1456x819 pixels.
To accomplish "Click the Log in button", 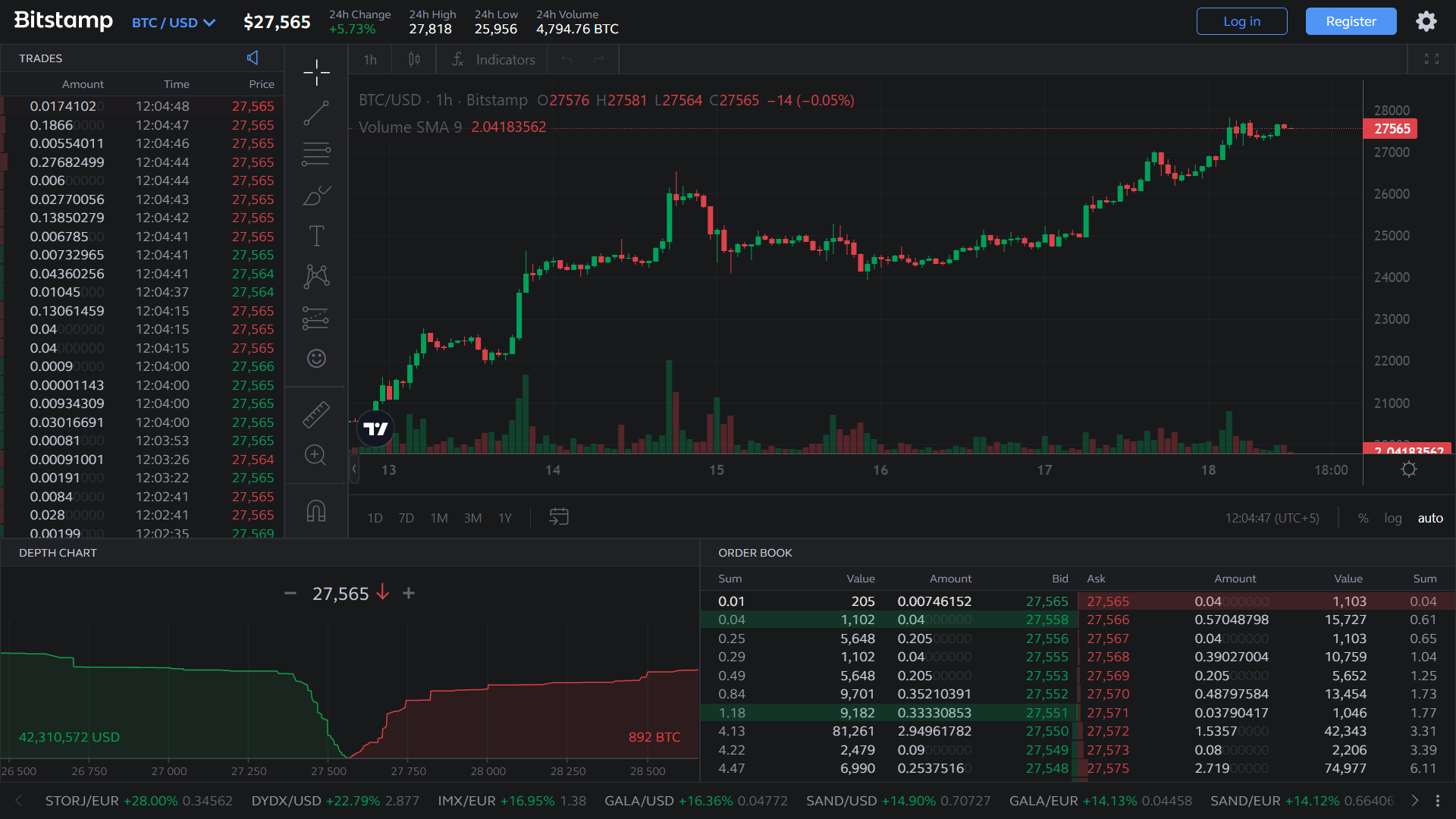I will (1241, 21).
